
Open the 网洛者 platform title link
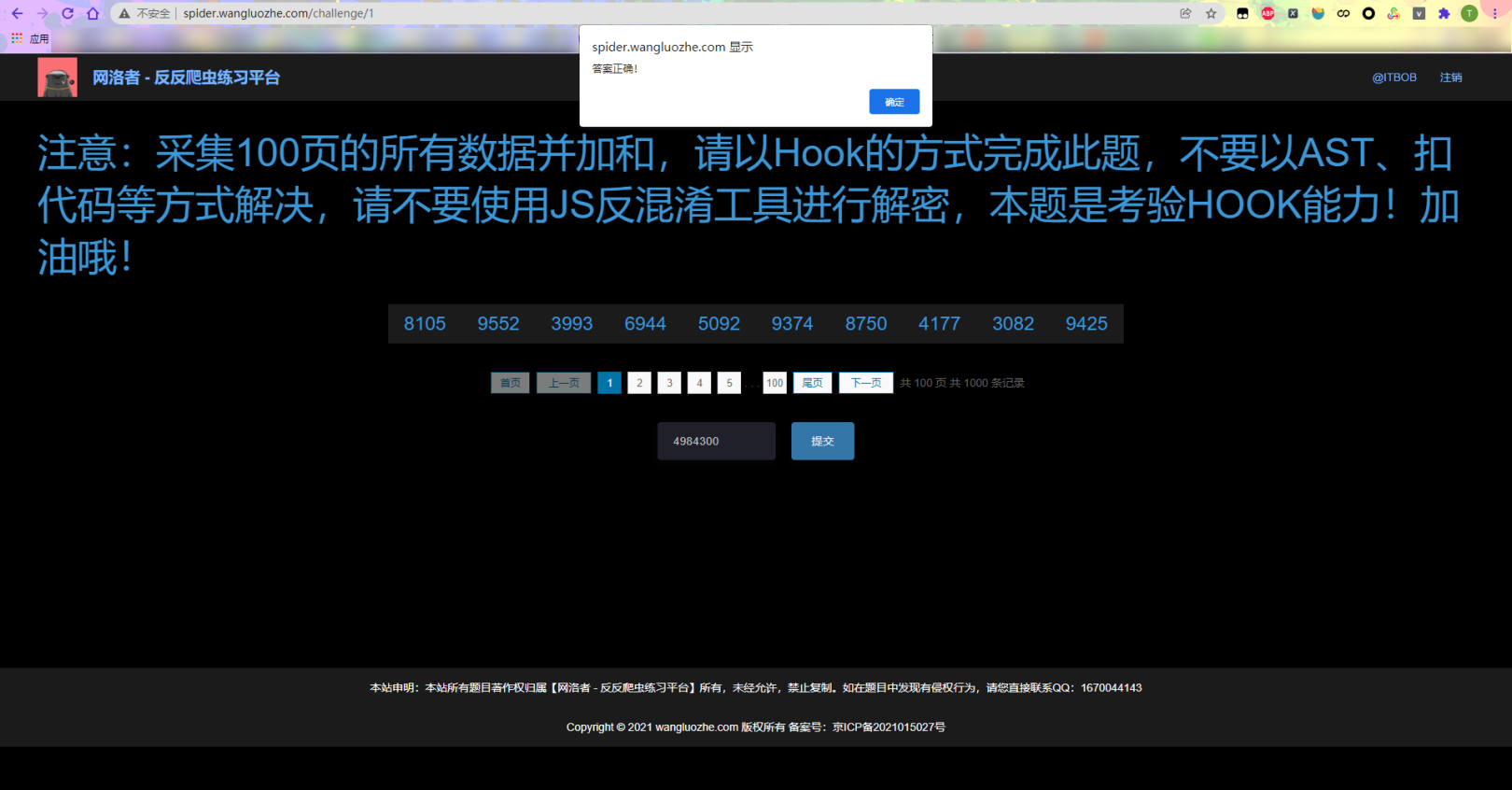pyautogui.click(x=186, y=78)
